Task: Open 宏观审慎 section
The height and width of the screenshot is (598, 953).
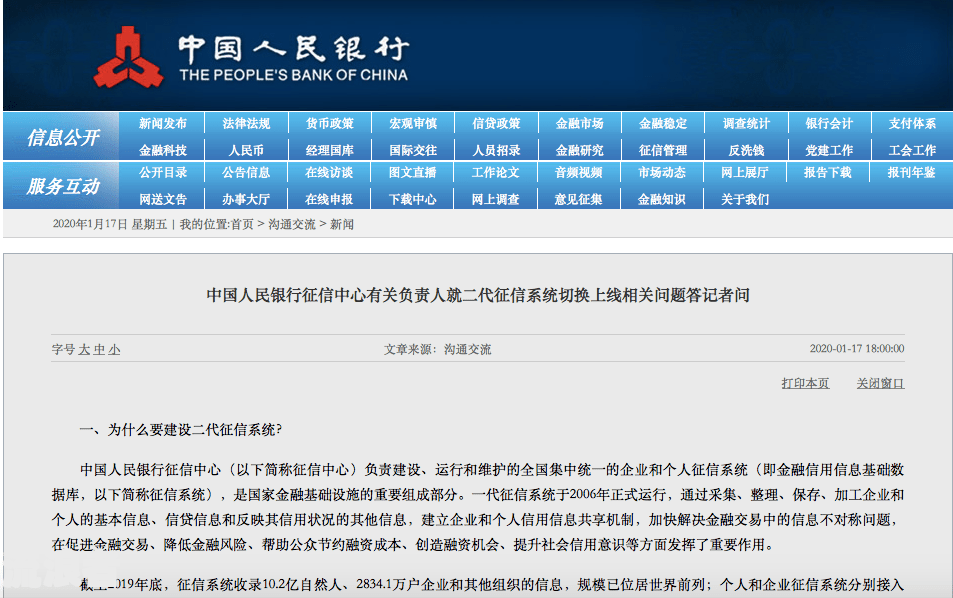Action: [x=413, y=123]
